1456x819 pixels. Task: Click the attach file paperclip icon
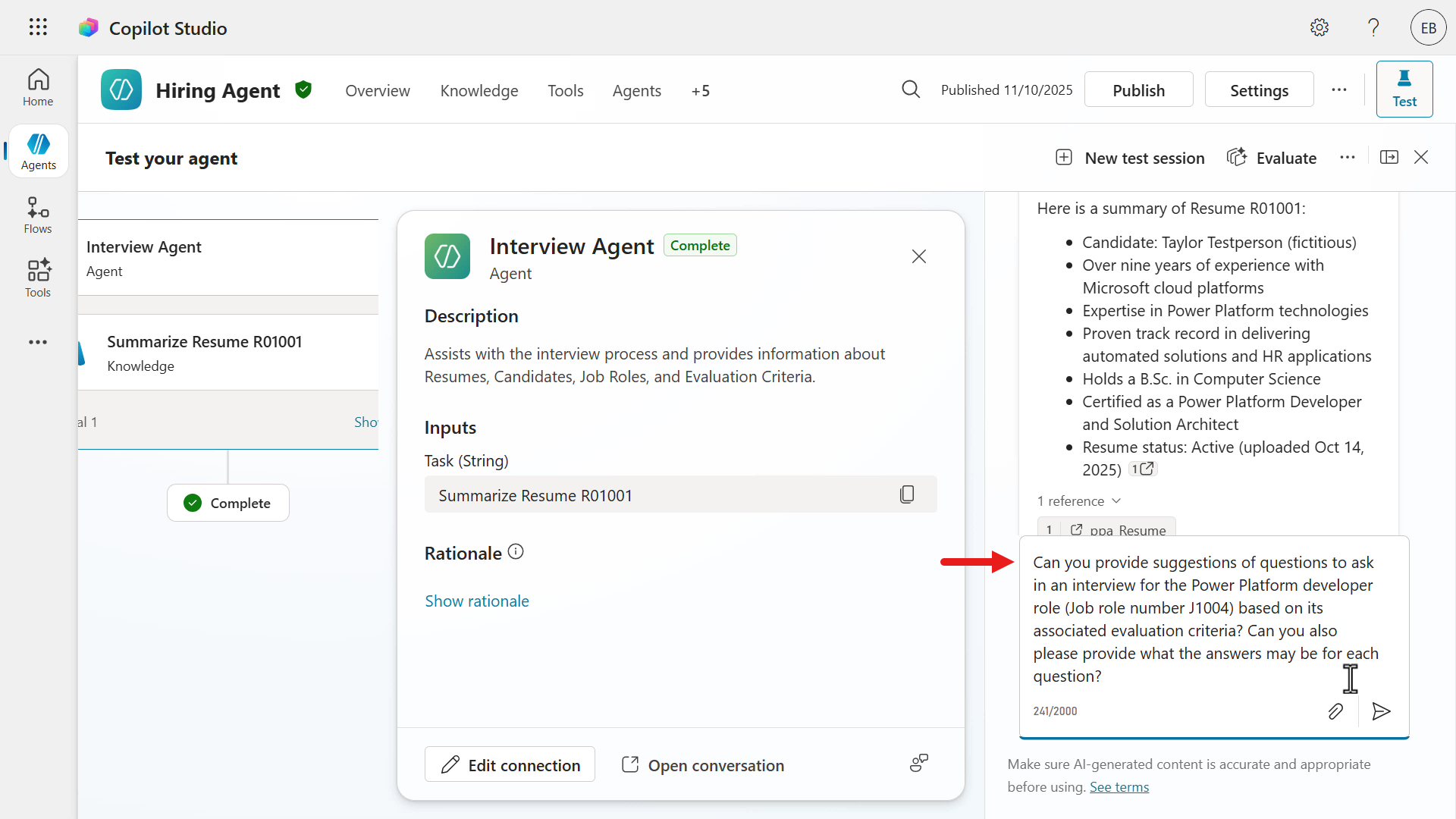click(x=1335, y=711)
